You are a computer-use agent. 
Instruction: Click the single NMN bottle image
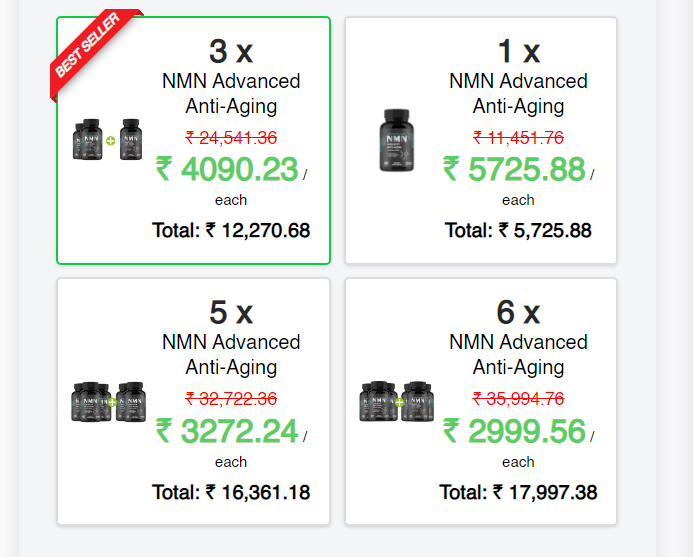(403, 141)
